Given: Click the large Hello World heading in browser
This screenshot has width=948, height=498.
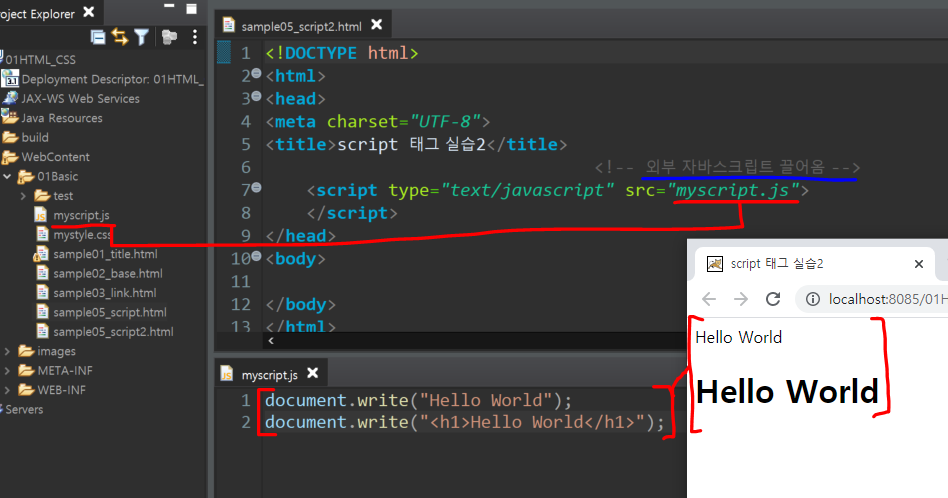Looking at the screenshot, I should click(x=787, y=392).
